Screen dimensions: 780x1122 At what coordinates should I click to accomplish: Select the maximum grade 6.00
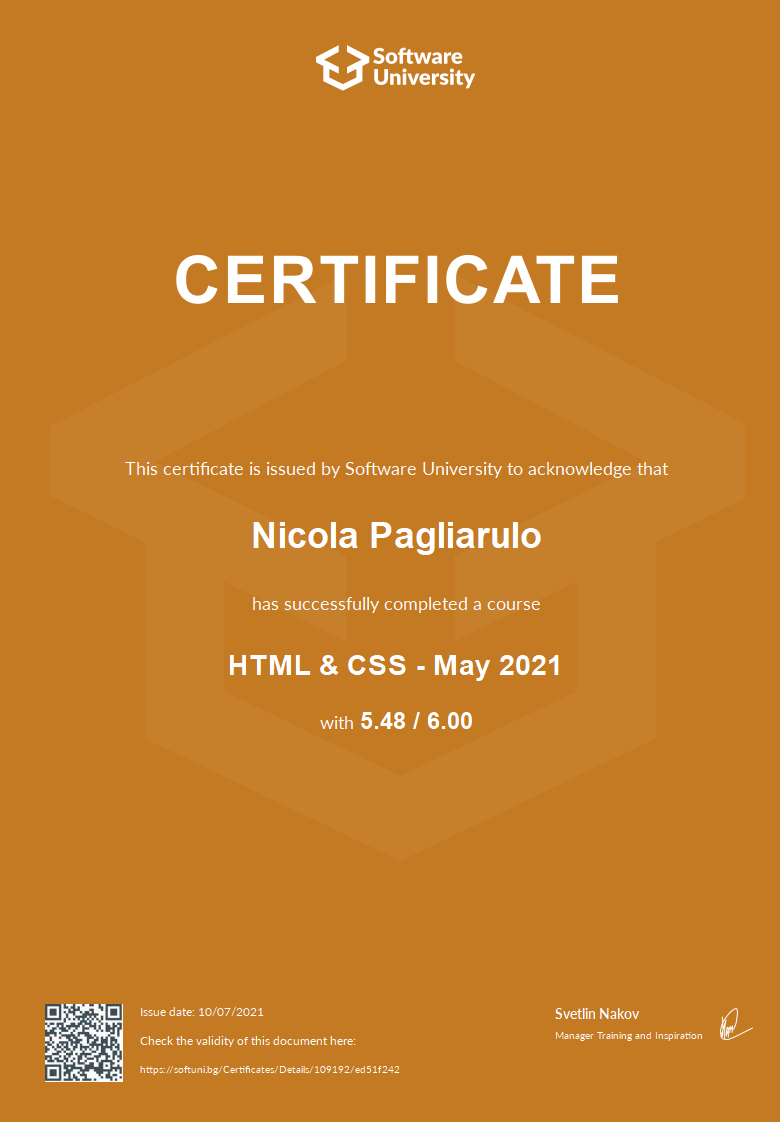[450, 721]
